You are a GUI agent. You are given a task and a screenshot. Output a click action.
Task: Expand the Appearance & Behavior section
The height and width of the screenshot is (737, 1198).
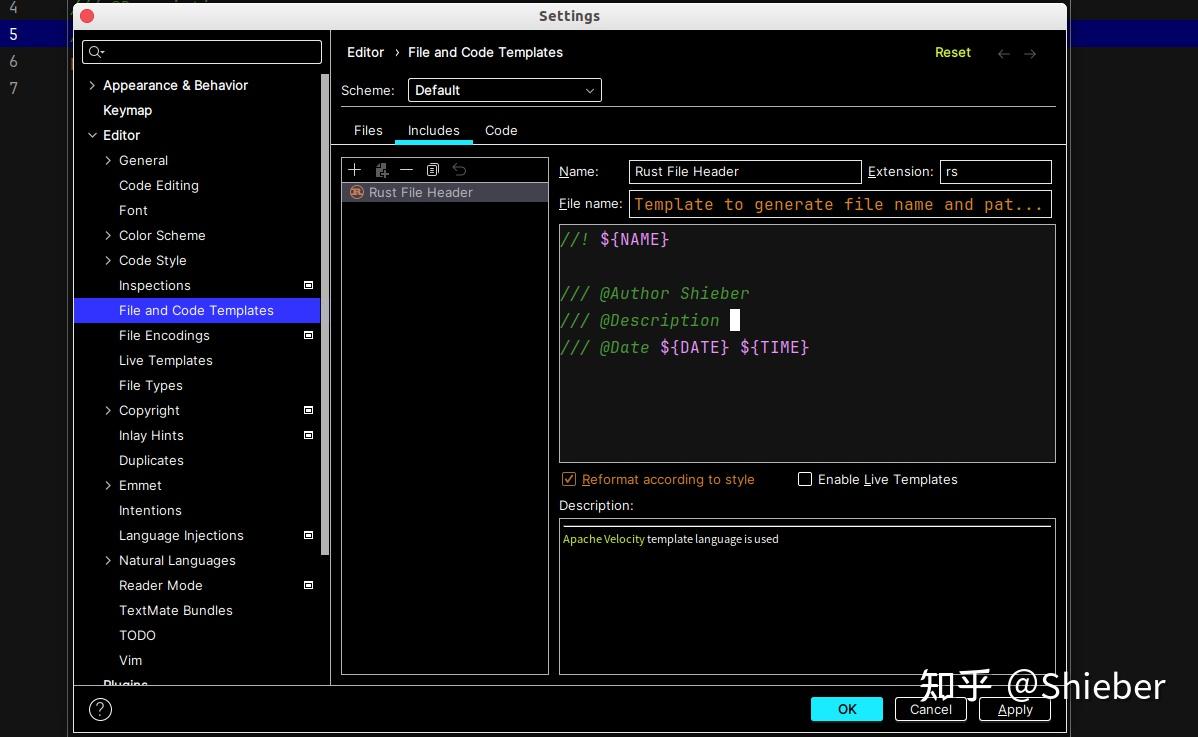[x=92, y=85]
